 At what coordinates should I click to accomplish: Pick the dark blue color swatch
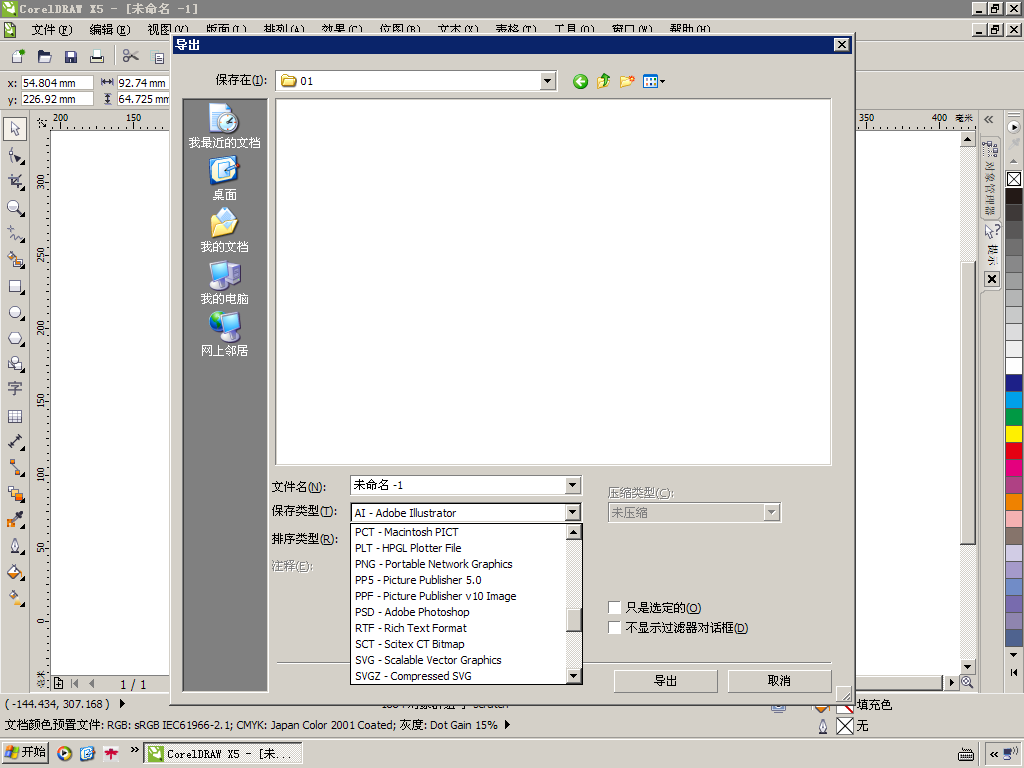1014,383
